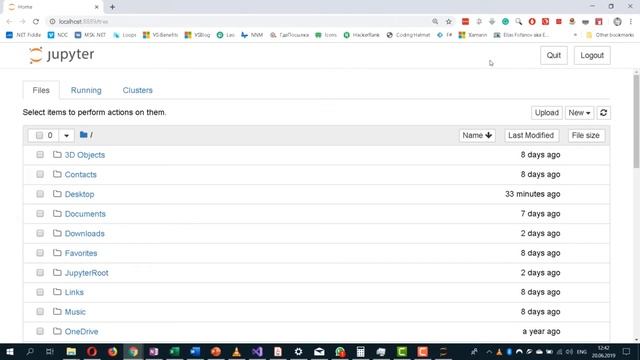Check the Contacts folder checkbox

tap(40, 174)
